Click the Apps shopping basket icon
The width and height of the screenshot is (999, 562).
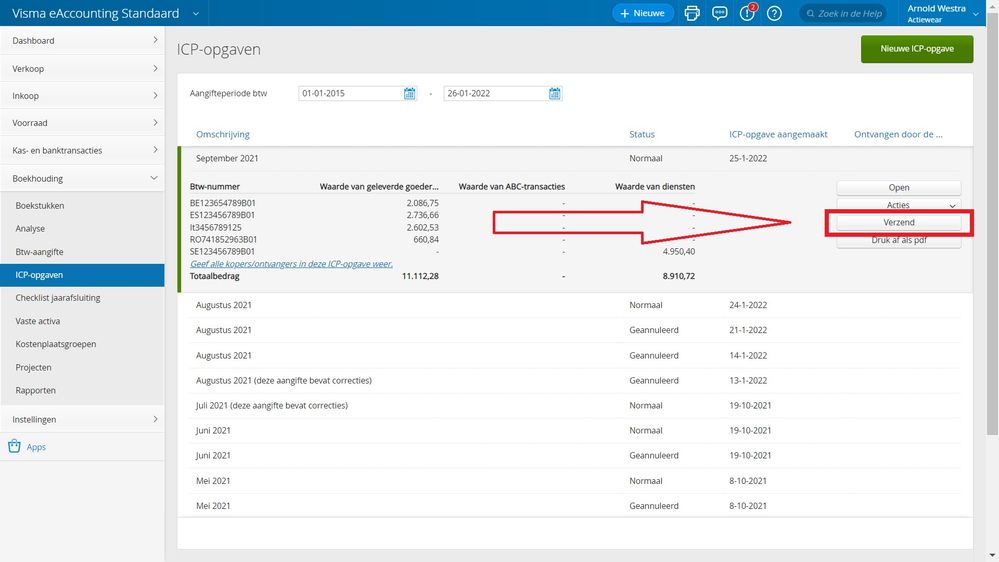(x=14, y=447)
